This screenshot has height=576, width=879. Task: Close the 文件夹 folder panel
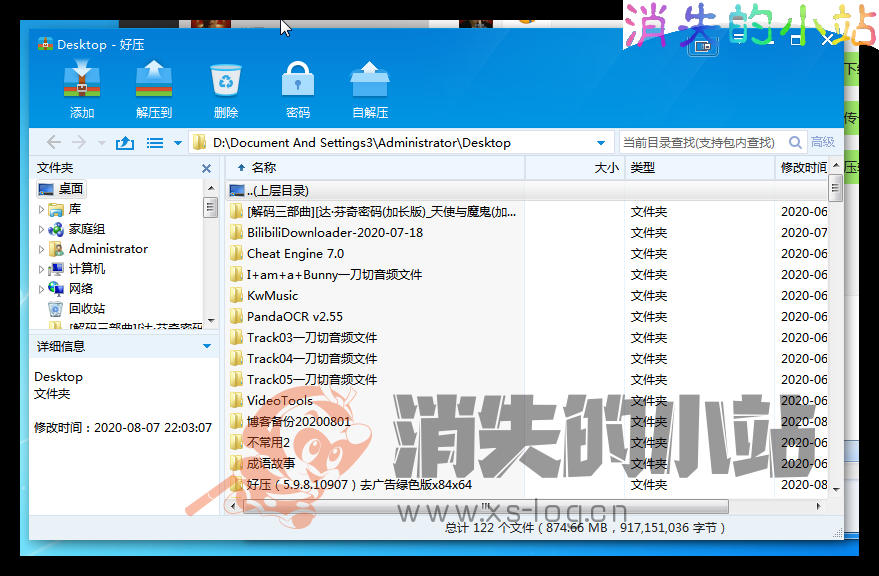(206, 168)
